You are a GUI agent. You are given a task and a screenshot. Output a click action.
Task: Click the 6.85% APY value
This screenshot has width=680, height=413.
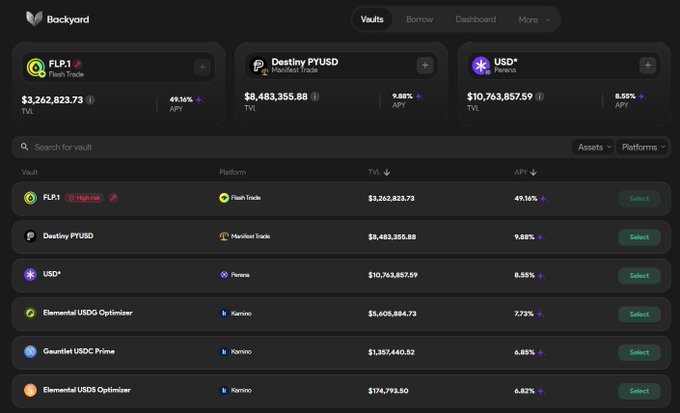click(524, 352)
